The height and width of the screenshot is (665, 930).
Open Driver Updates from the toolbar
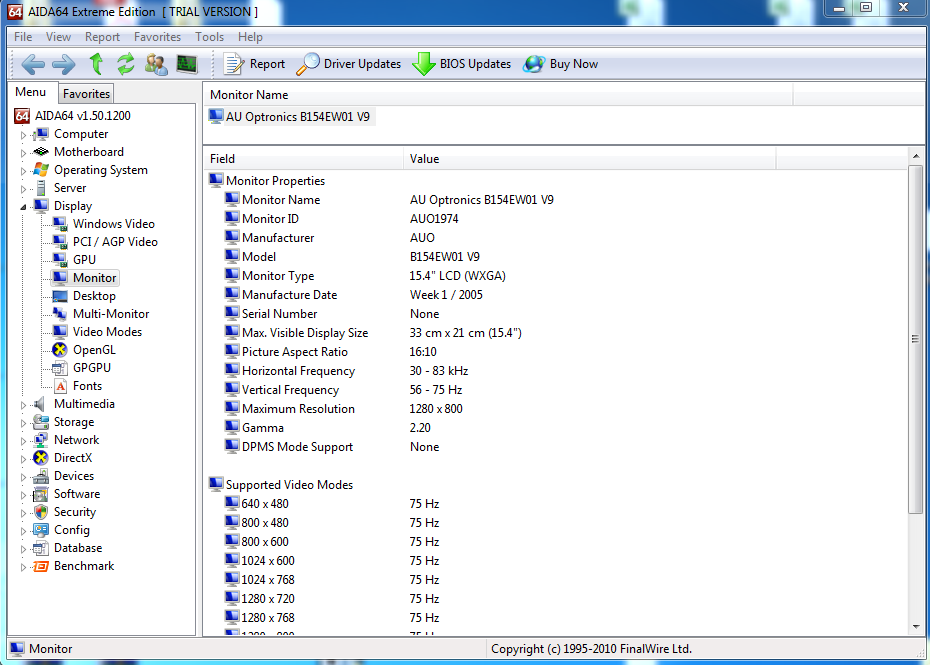349,64
